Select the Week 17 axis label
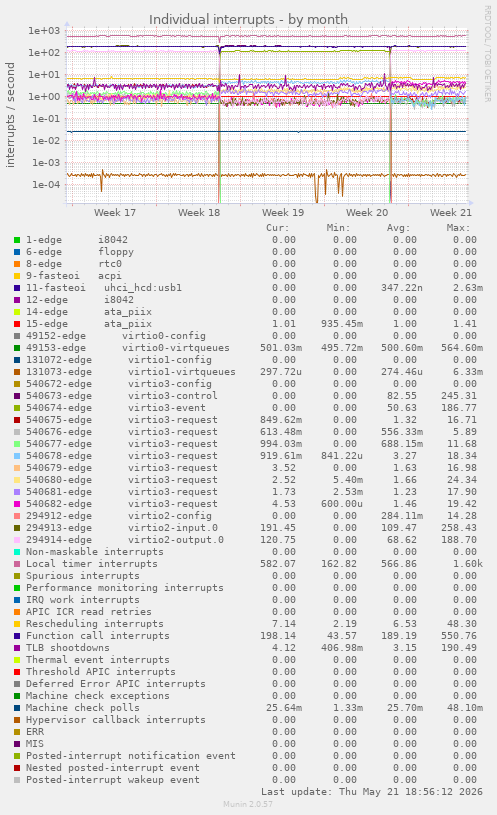Image resolution: width=497 pixels, height=815 pixels. [x=114, y=213]
